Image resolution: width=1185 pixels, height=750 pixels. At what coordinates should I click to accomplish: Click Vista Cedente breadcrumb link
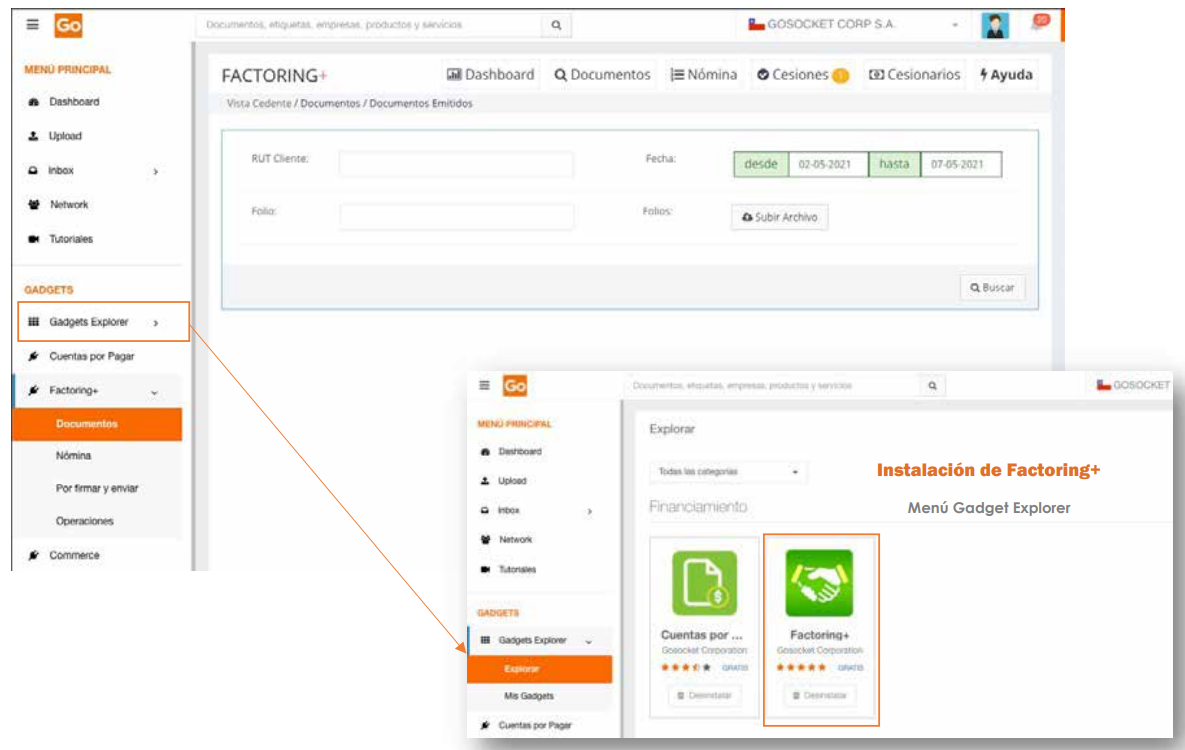tap(258, 104)
